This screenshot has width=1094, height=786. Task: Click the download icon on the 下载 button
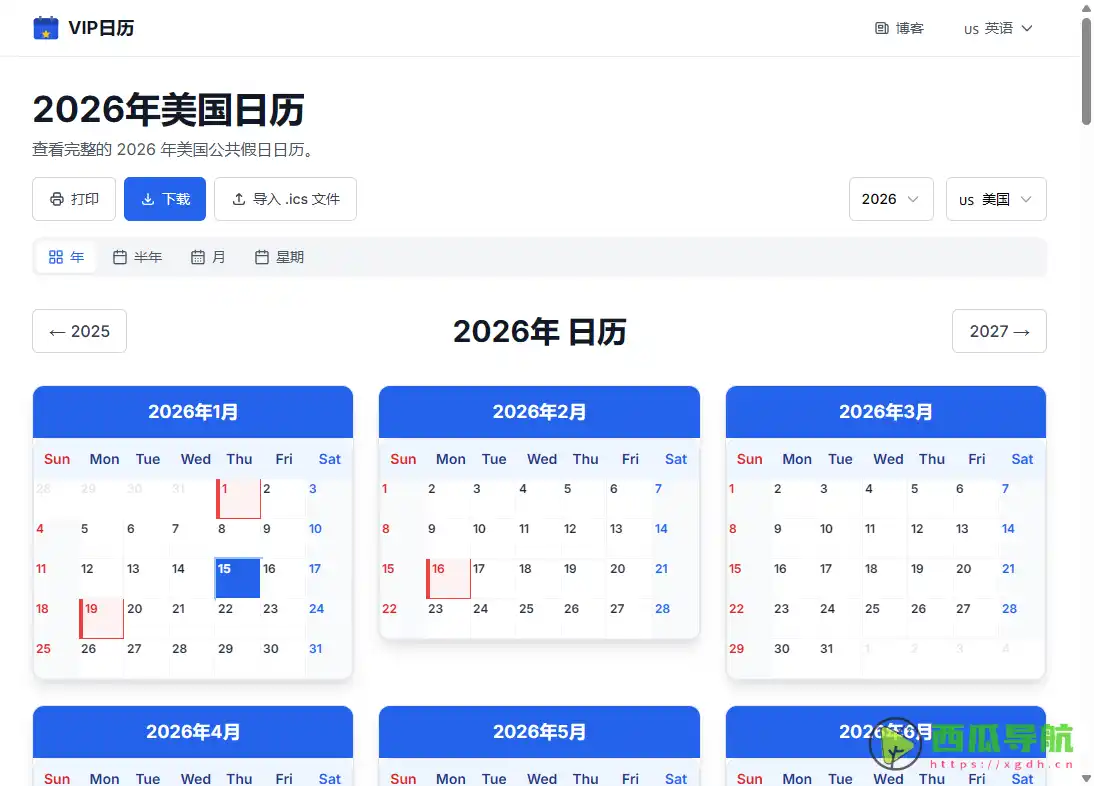coord(150,199)
